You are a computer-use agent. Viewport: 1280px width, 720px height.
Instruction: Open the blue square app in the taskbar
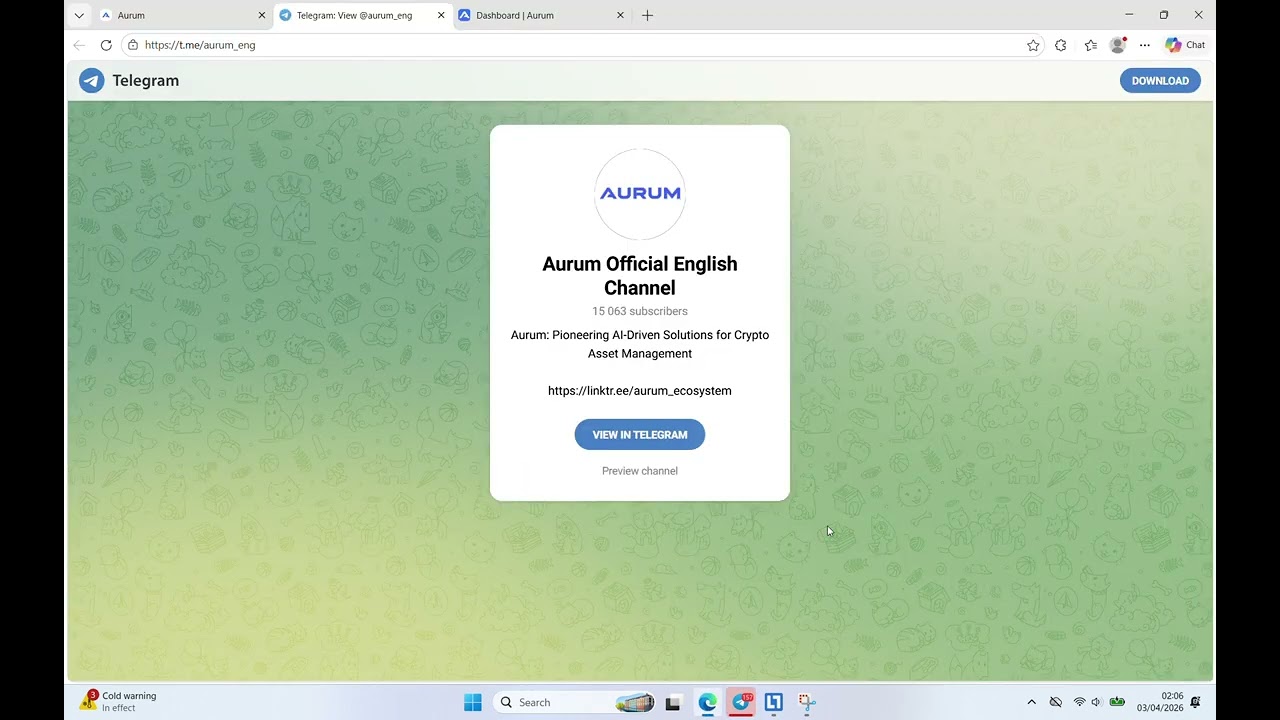coord(773,703)
